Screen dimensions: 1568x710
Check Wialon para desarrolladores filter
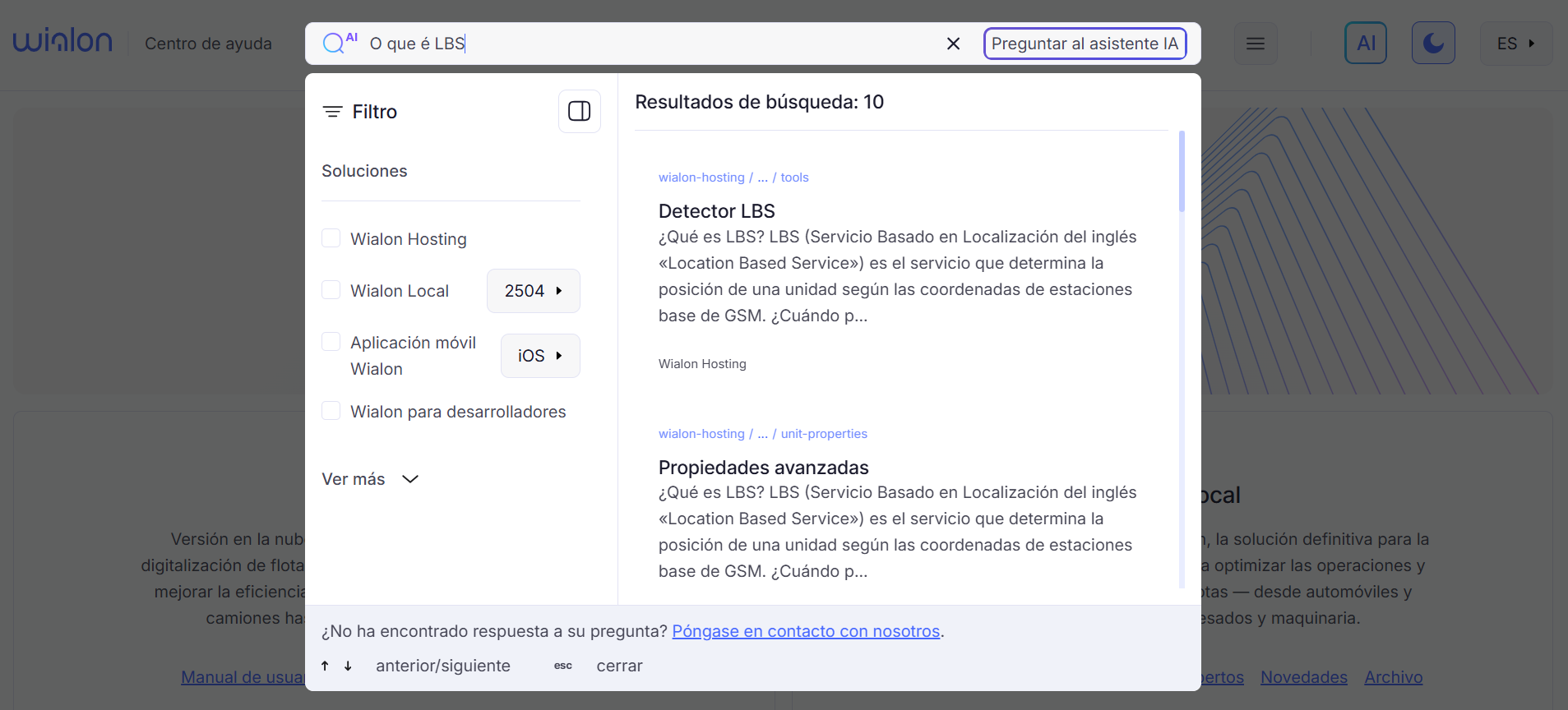pos(331,411)
